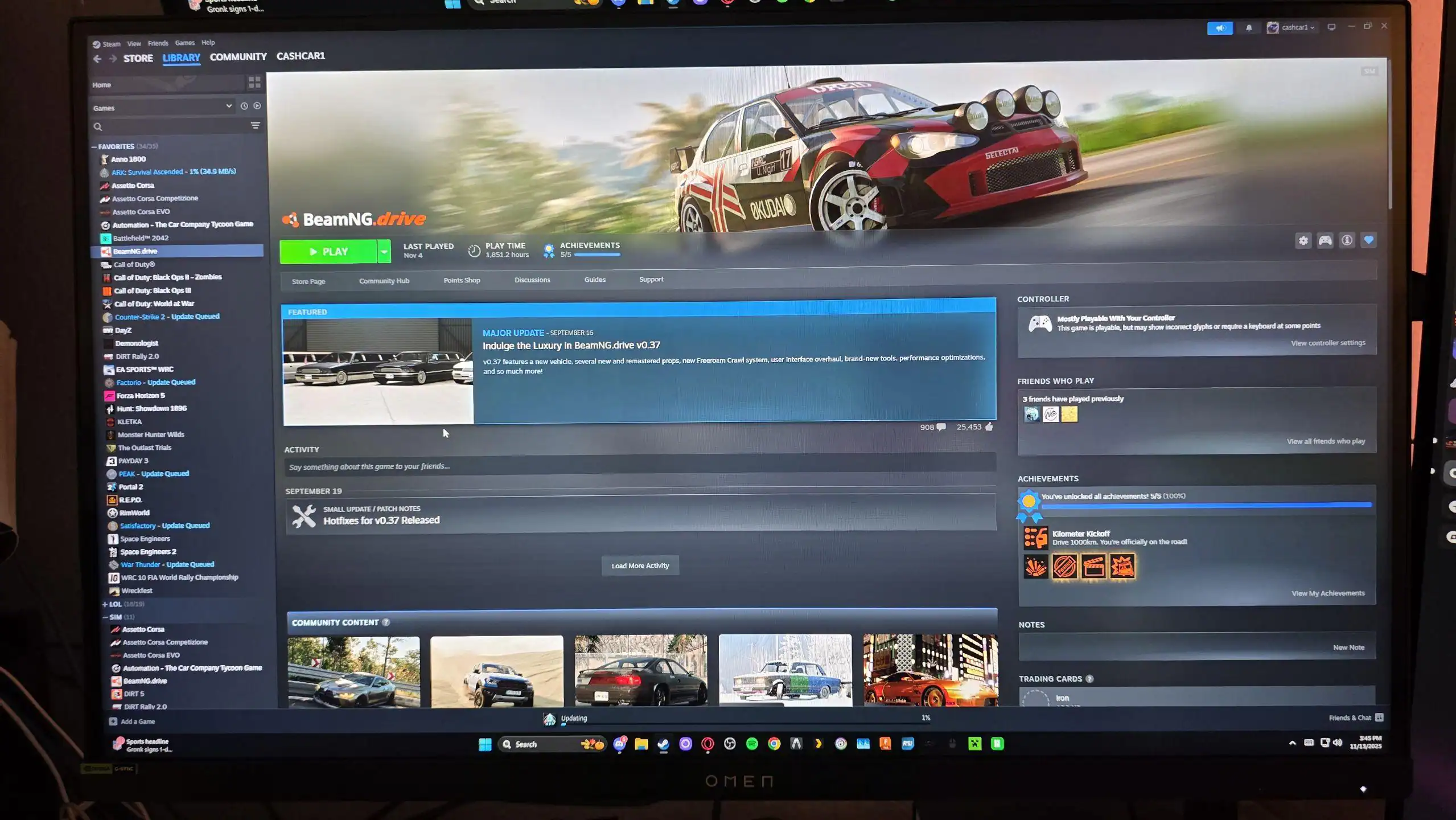Open sidebar advanced filter icon
This screenshot has width=1456, height=820.
click(256, 125)
